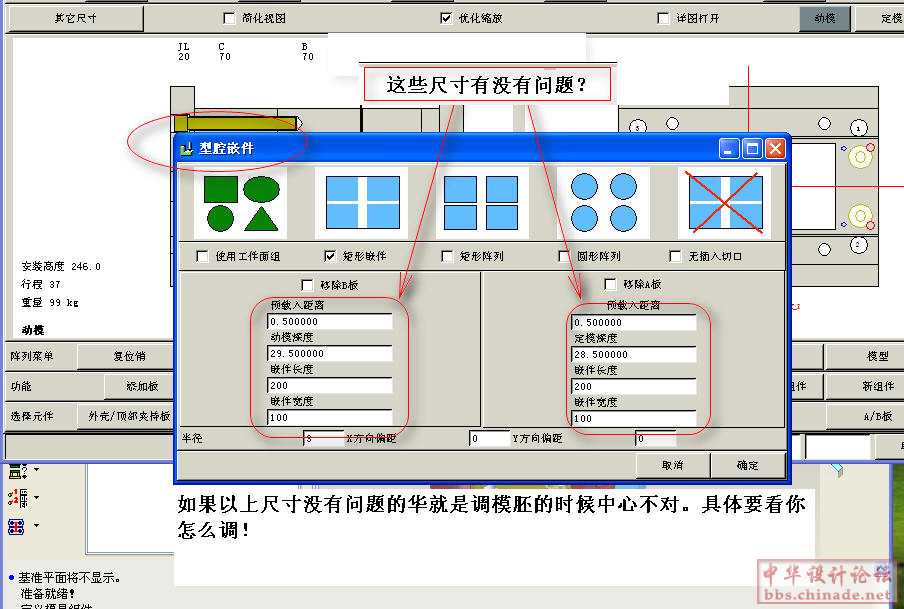
Task: Enable the 无插入切口 checkbox
Action: pyautogui.click(x=675, y=256)
